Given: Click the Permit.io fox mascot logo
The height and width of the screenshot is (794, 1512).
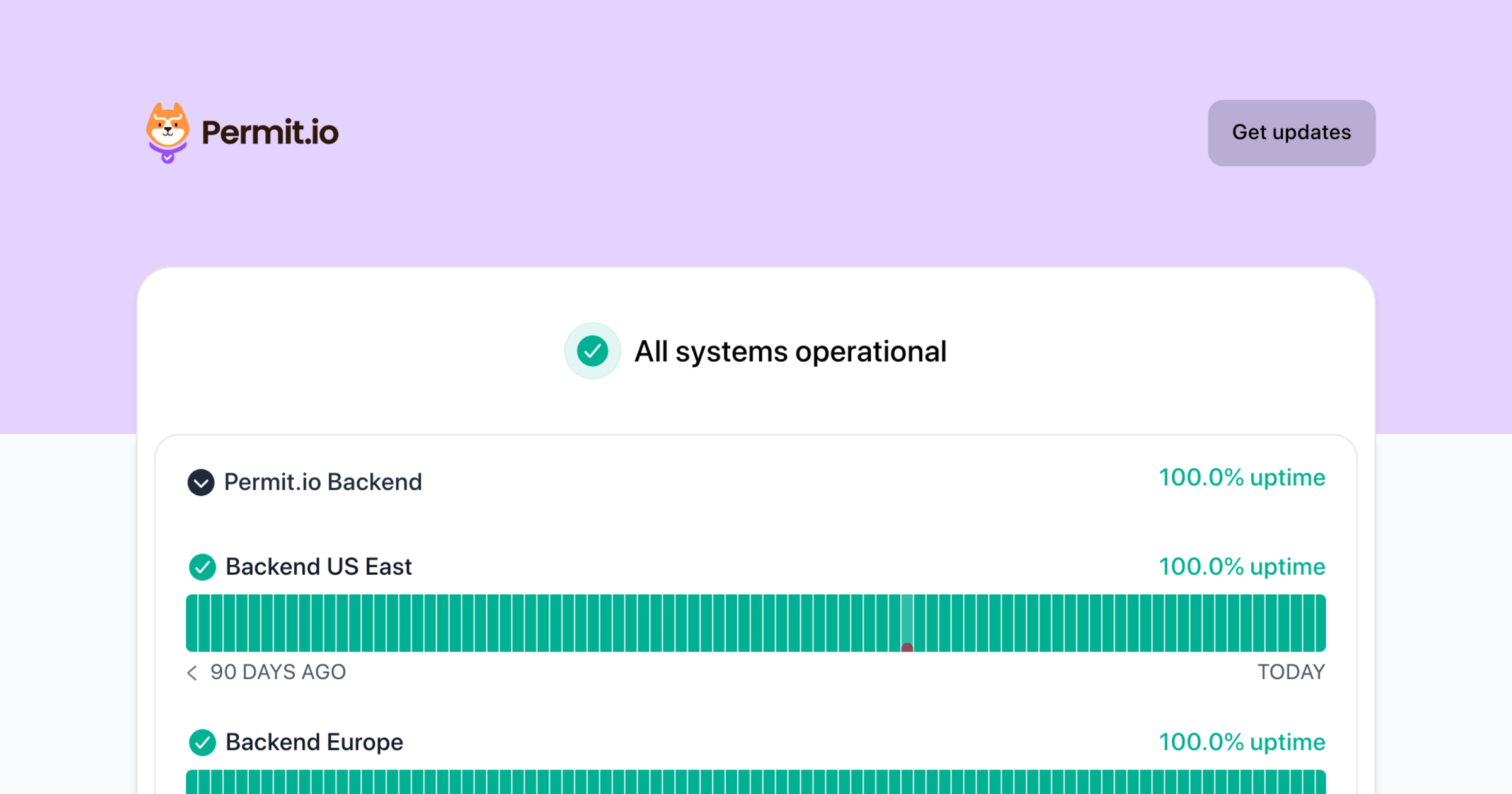Looking at the screenshot, I should pos(168,132).
